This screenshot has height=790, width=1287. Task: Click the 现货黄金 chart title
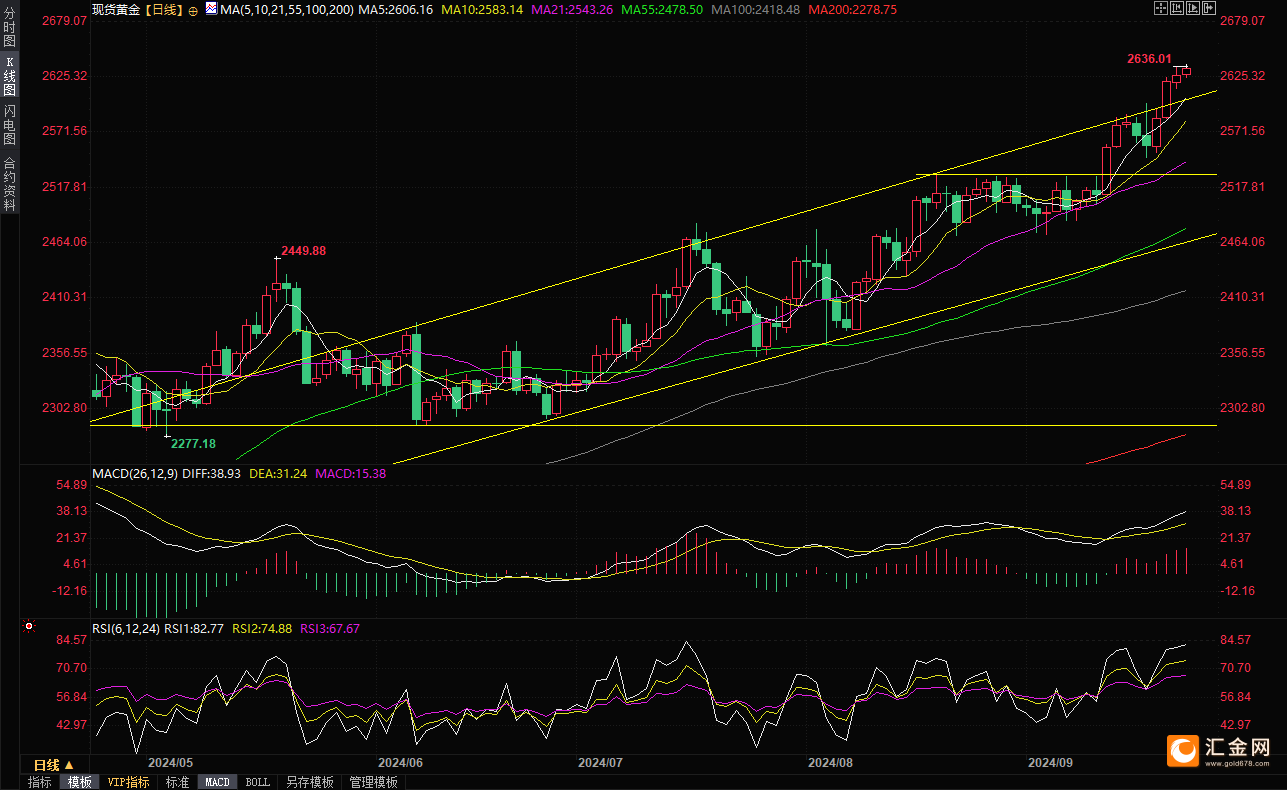pyautogui.click(x=114, y=9)
